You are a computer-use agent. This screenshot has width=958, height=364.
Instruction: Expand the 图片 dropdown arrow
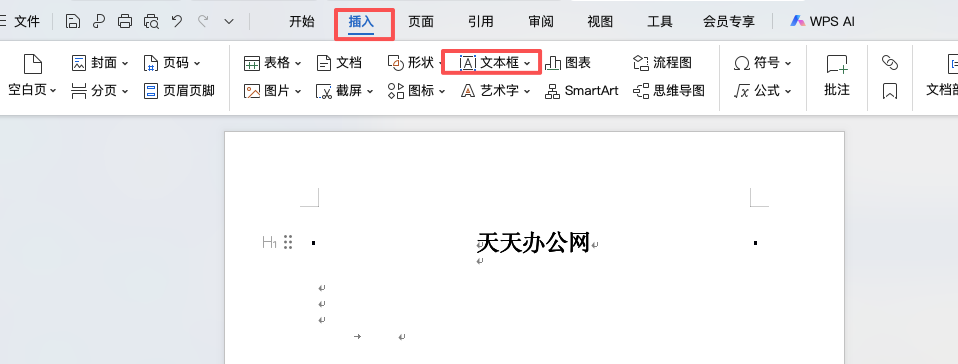(x=298, y=91)
